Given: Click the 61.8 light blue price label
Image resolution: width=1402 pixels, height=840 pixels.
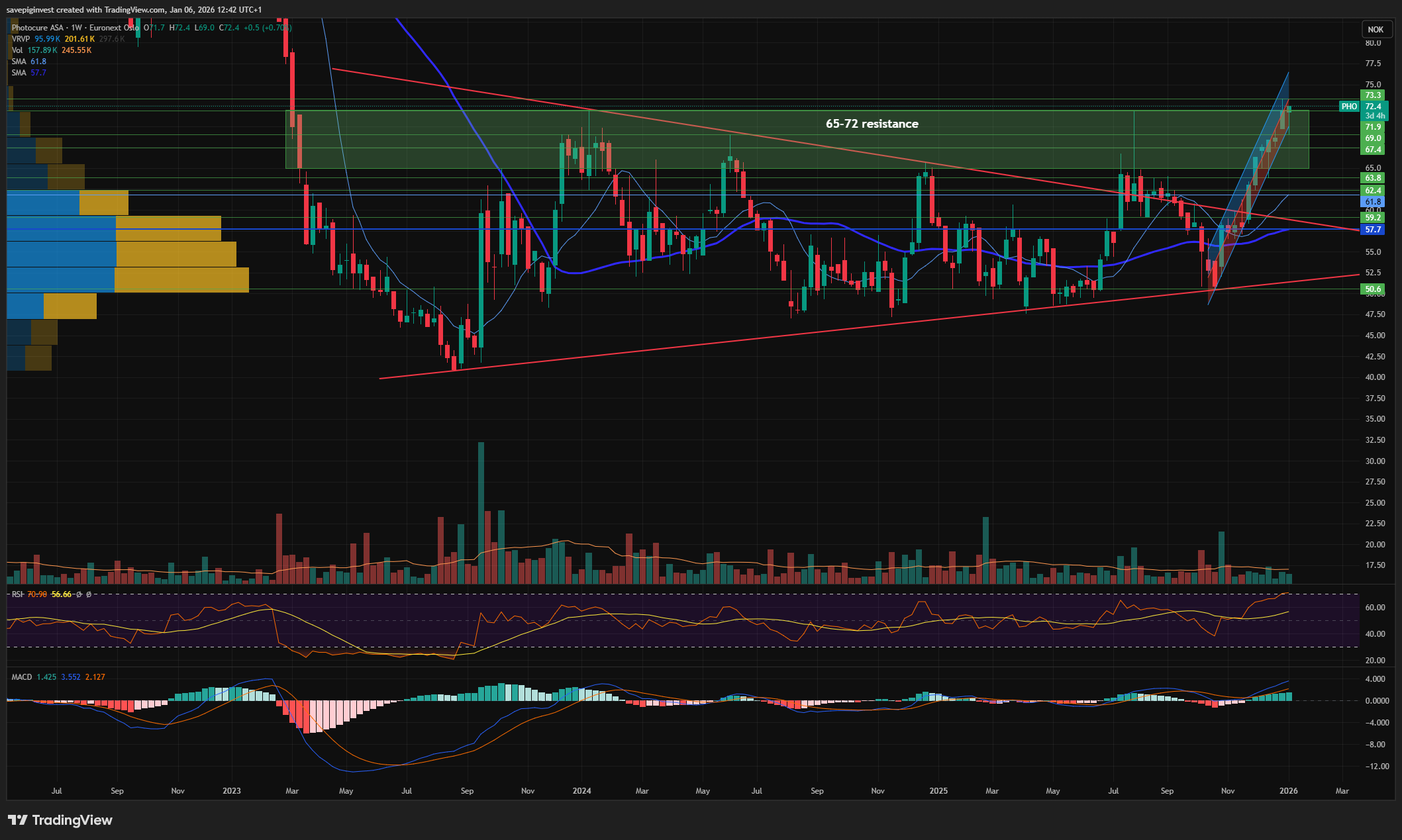Looking at the screenshot, I should point(1373,202).
